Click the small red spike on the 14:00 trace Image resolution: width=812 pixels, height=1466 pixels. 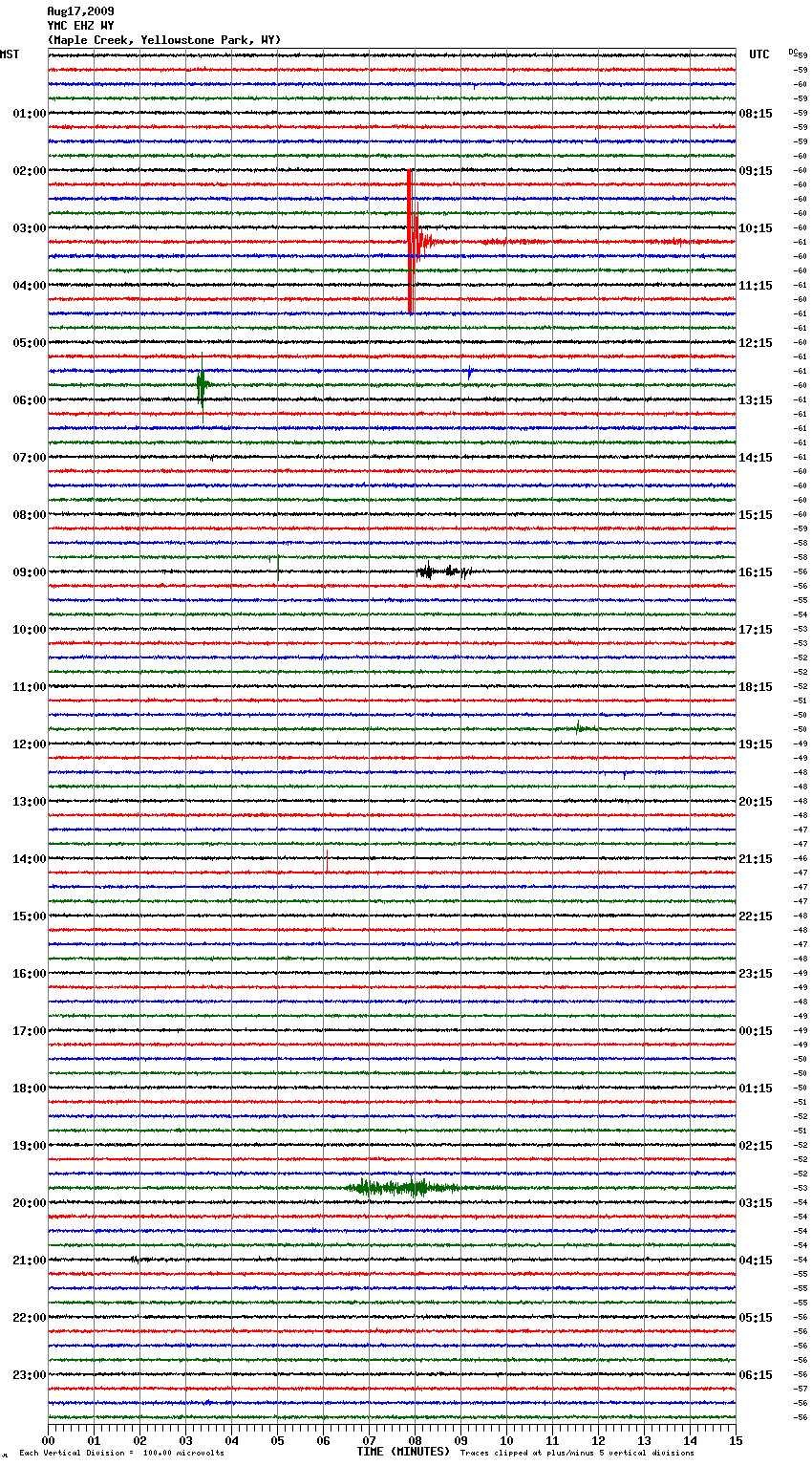pyautogui.click(x=327, y=860)
